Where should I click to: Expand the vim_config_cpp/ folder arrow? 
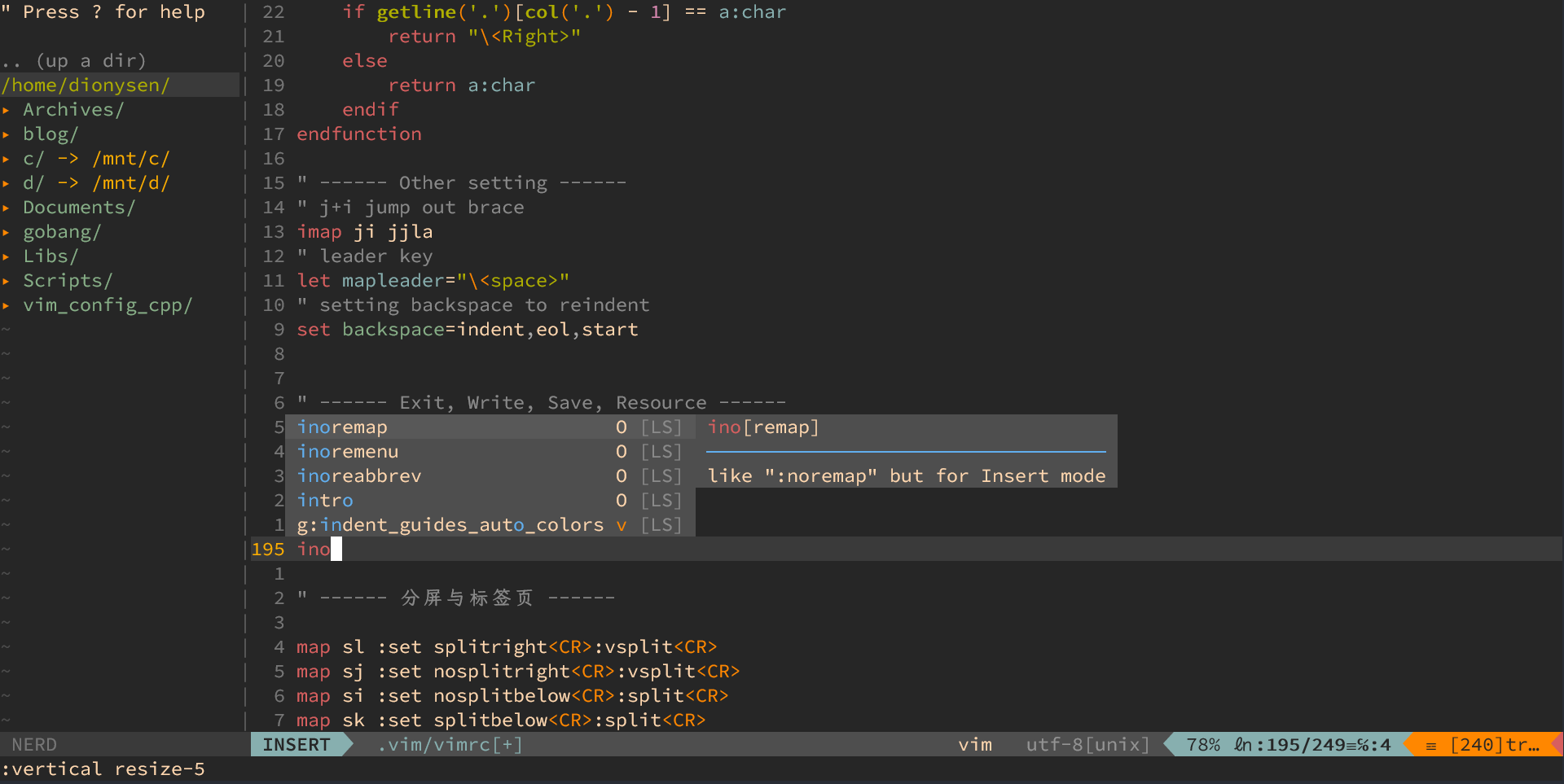click(x=6, y=305)
